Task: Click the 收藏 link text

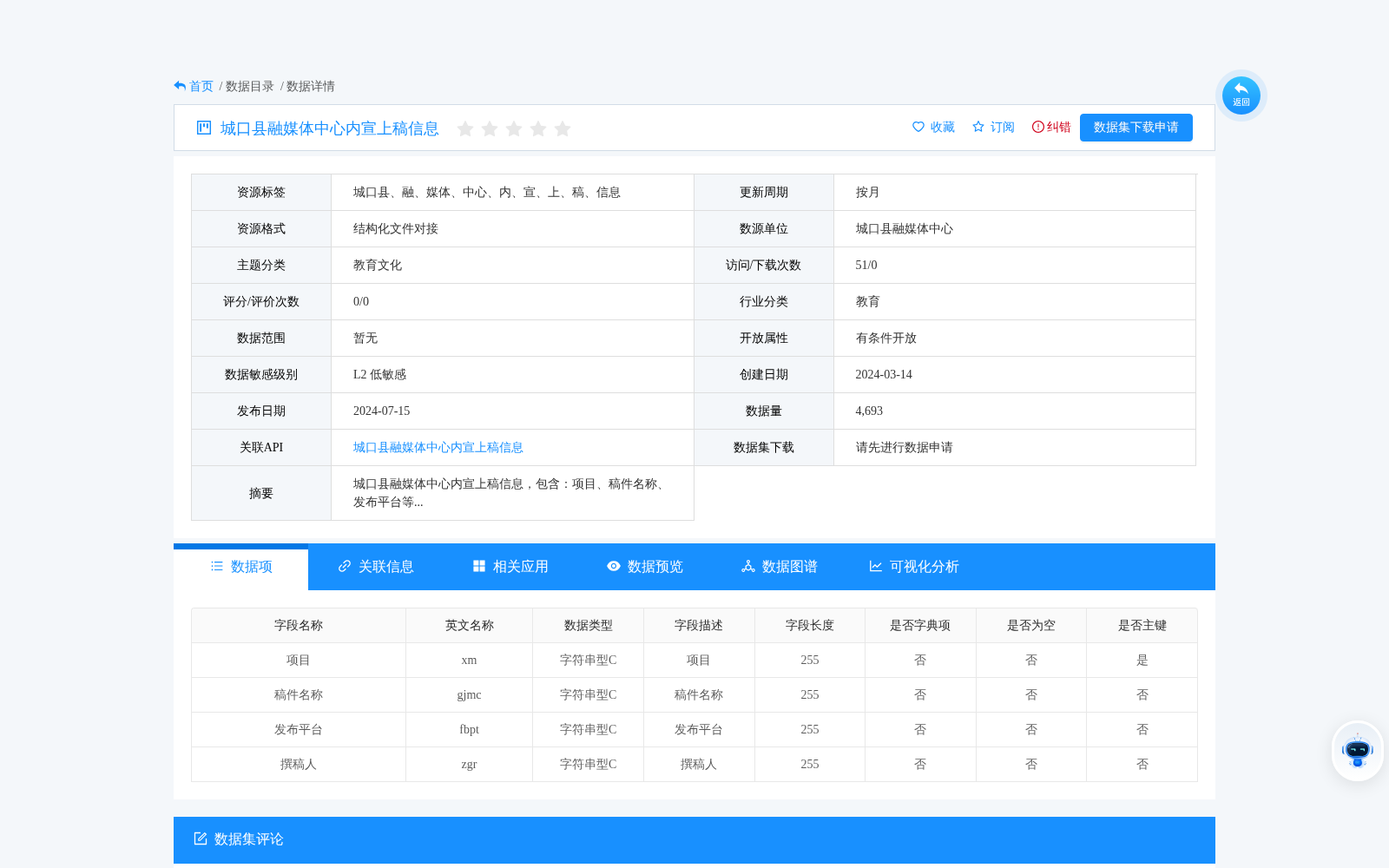Action: (x=943, y=127)
